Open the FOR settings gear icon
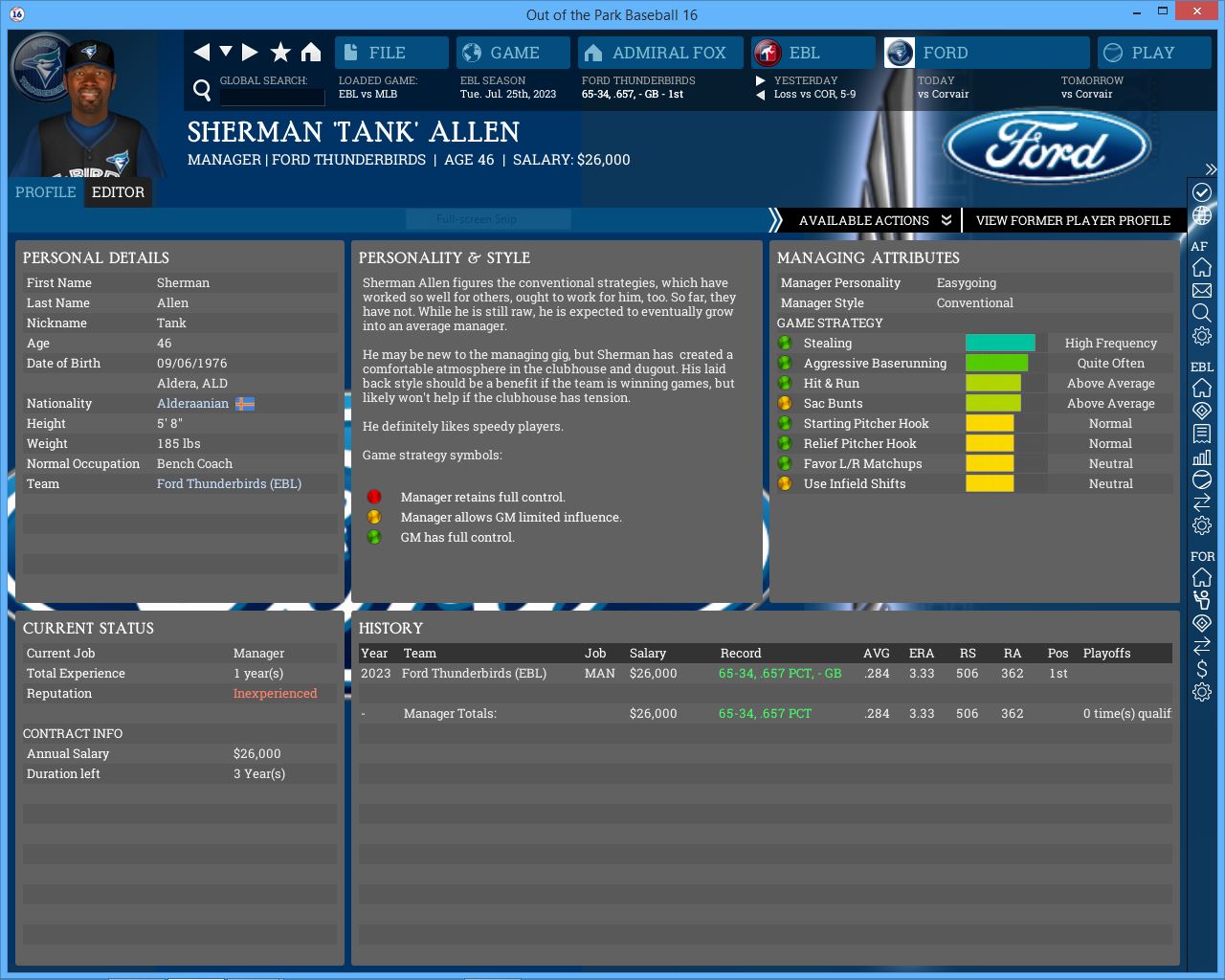The image size is (1225, 980). click(1202, 692)
